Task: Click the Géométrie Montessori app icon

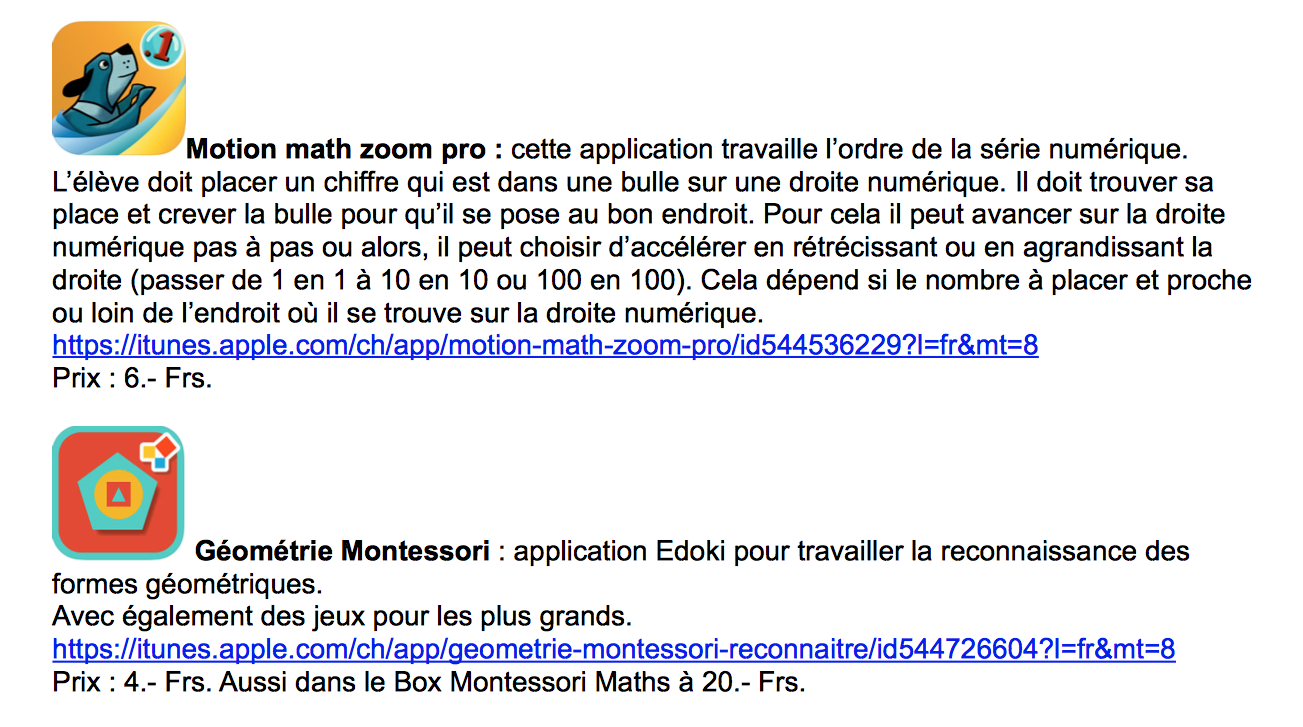Action: pos(118,492)
